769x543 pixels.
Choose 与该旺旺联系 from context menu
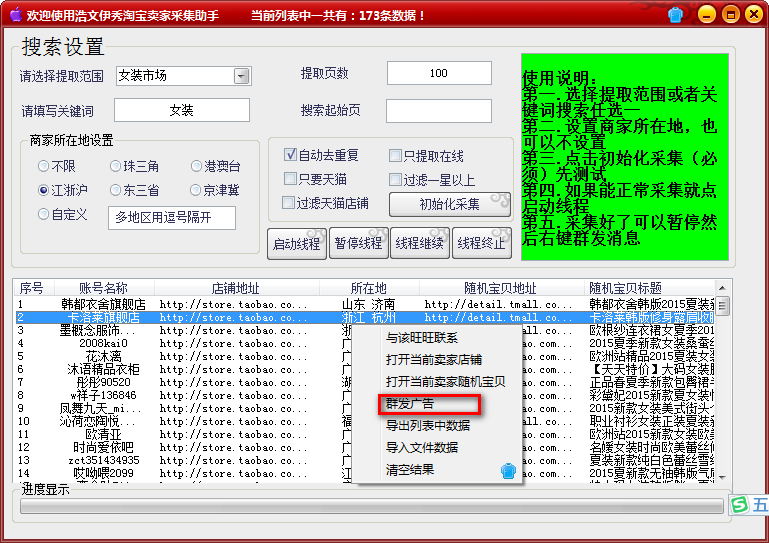(422, 338)
